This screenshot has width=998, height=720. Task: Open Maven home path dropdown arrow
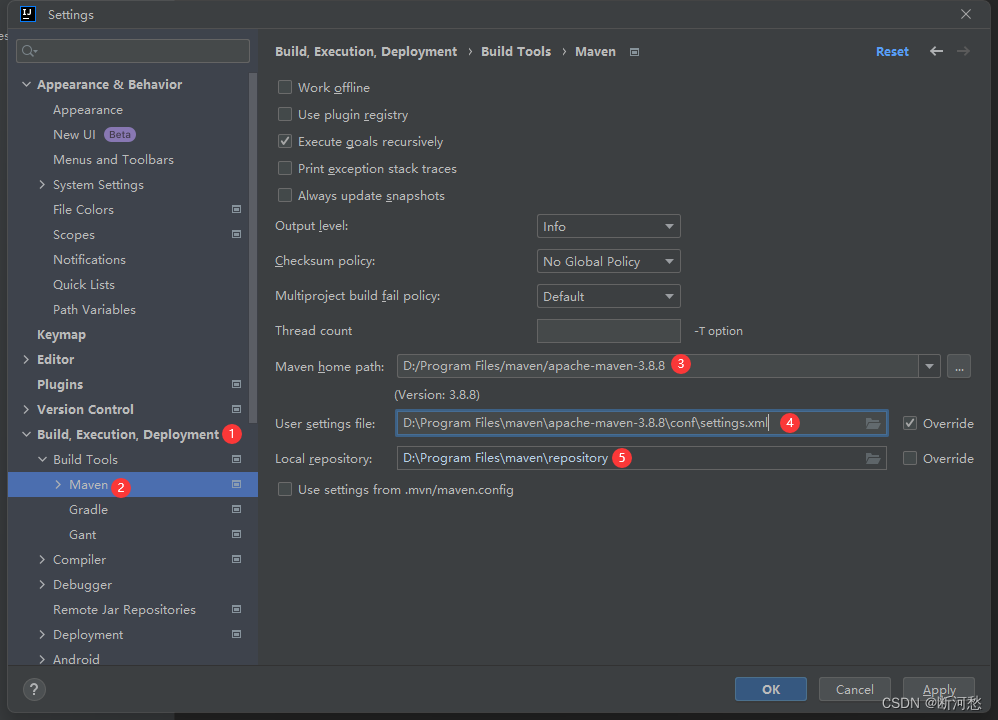tap(929, 366)
